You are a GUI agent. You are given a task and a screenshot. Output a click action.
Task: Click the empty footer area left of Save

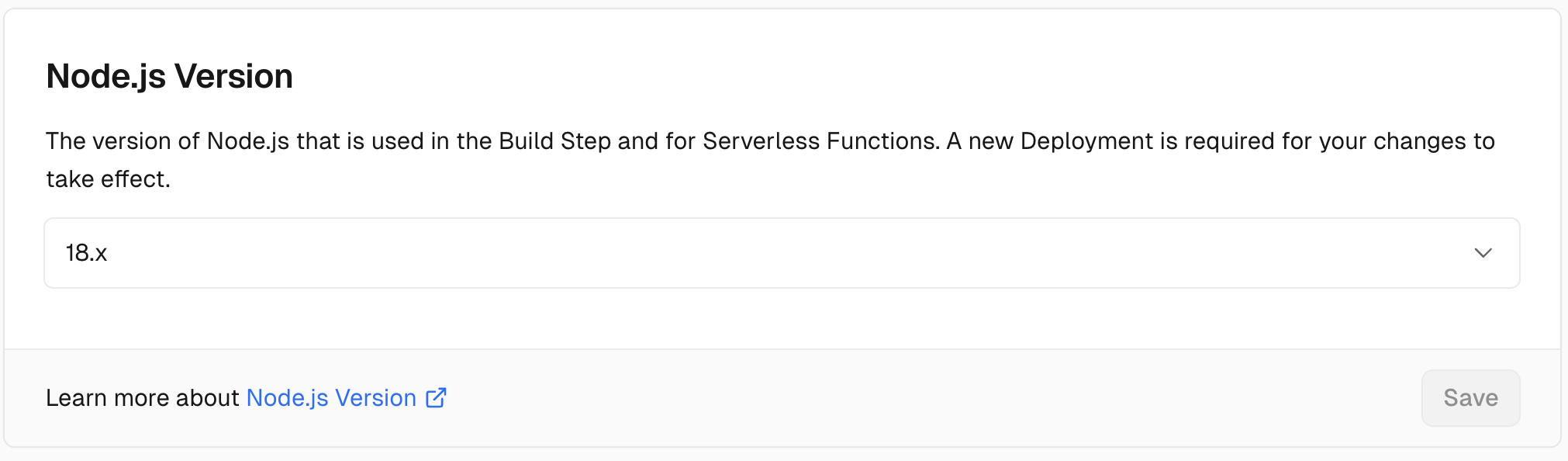point(931,398)
